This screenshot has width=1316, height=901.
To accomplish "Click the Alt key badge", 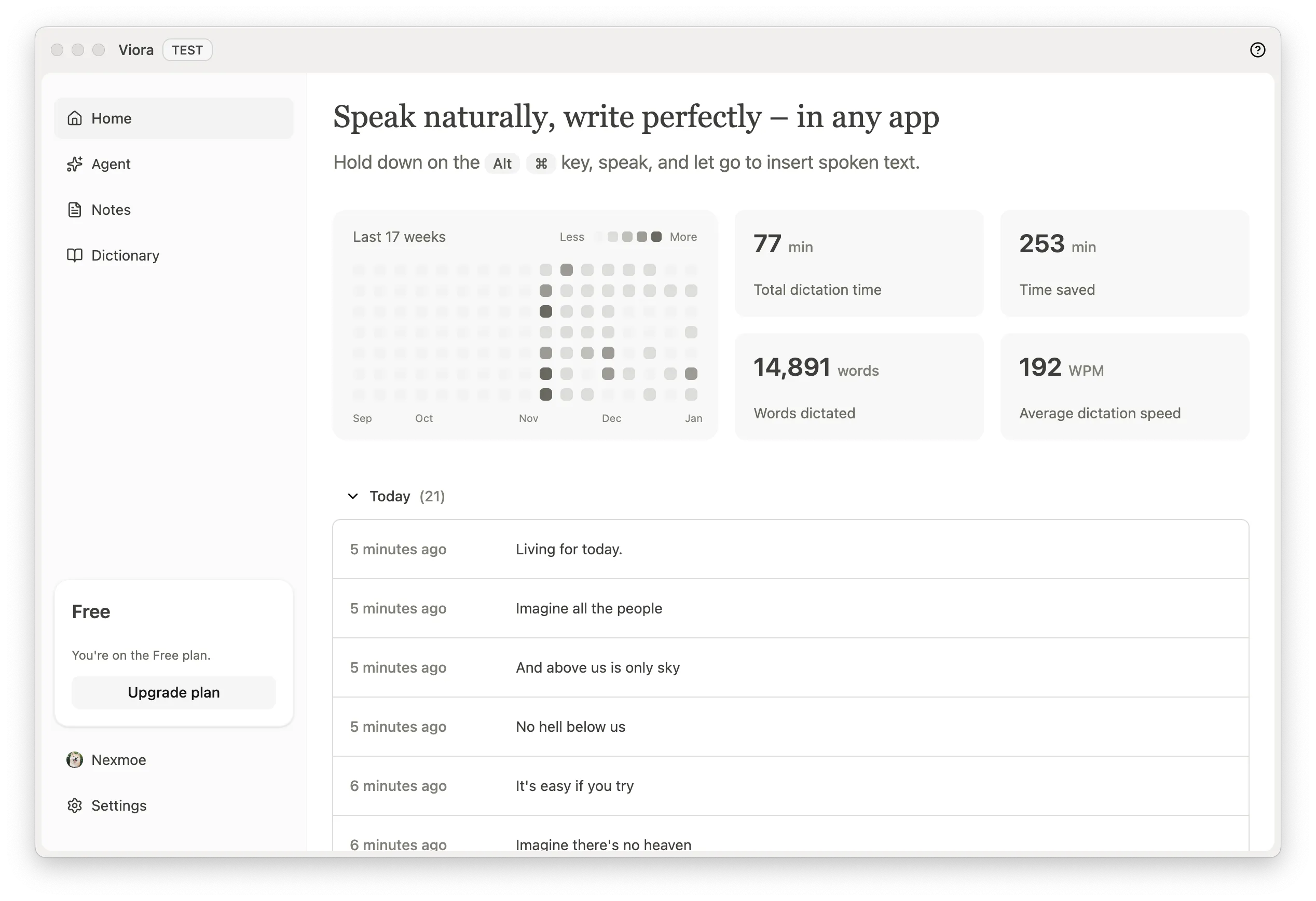I will 502,163.
